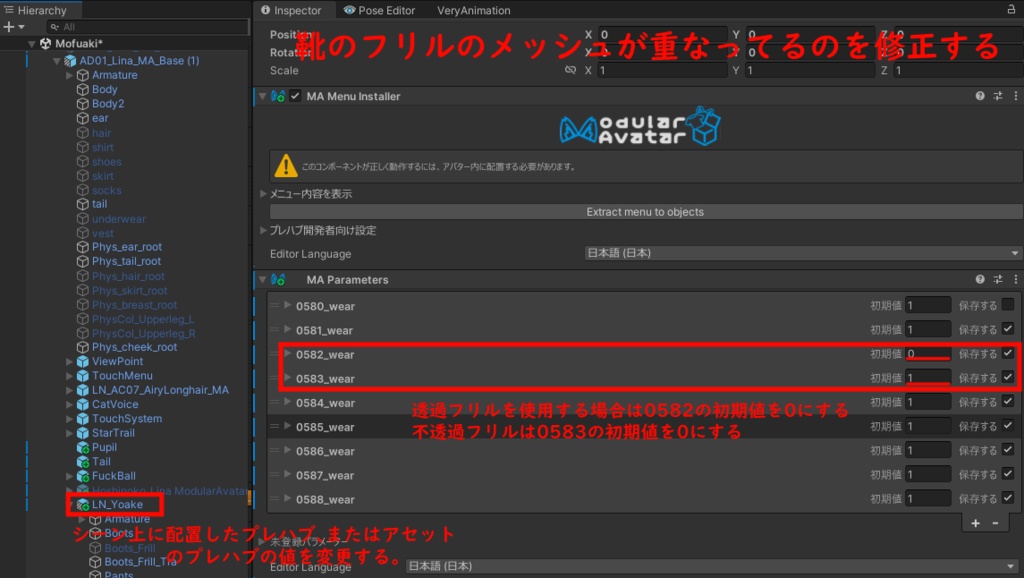Viewport: 1024px width, 578px height.
Task: Click the Phys_cheek_root cube icon
Action: click(x=83, y=347)
